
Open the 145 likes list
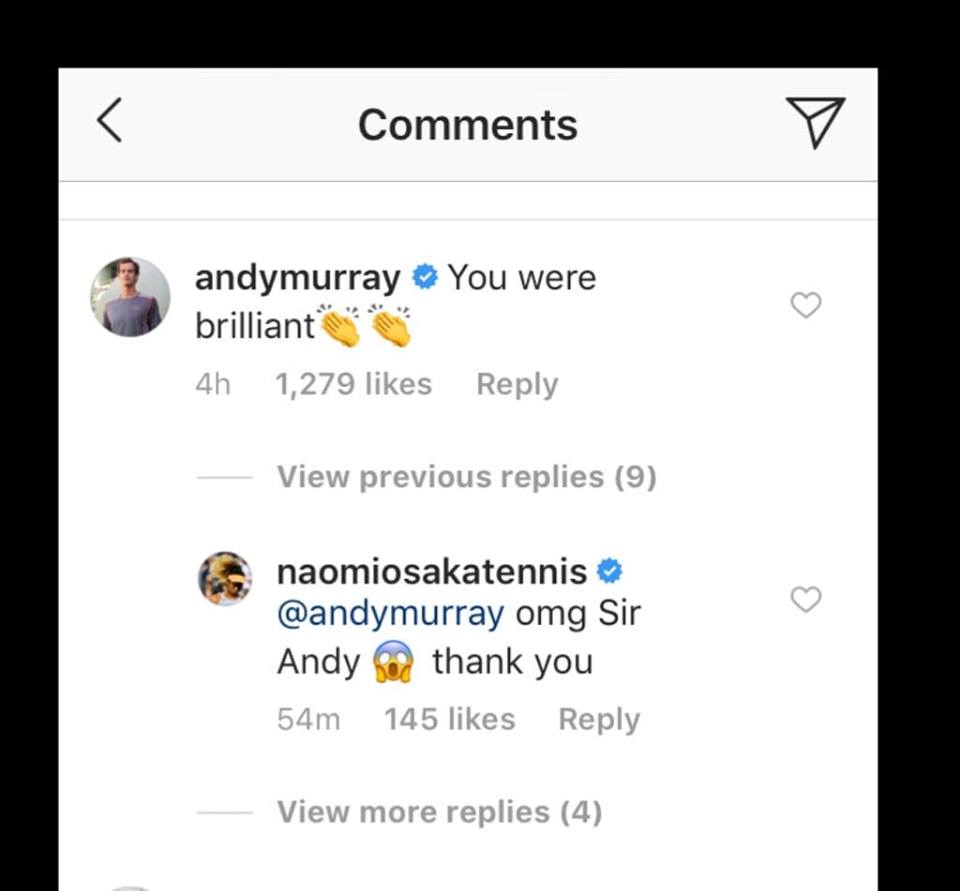tap(449, 719)
